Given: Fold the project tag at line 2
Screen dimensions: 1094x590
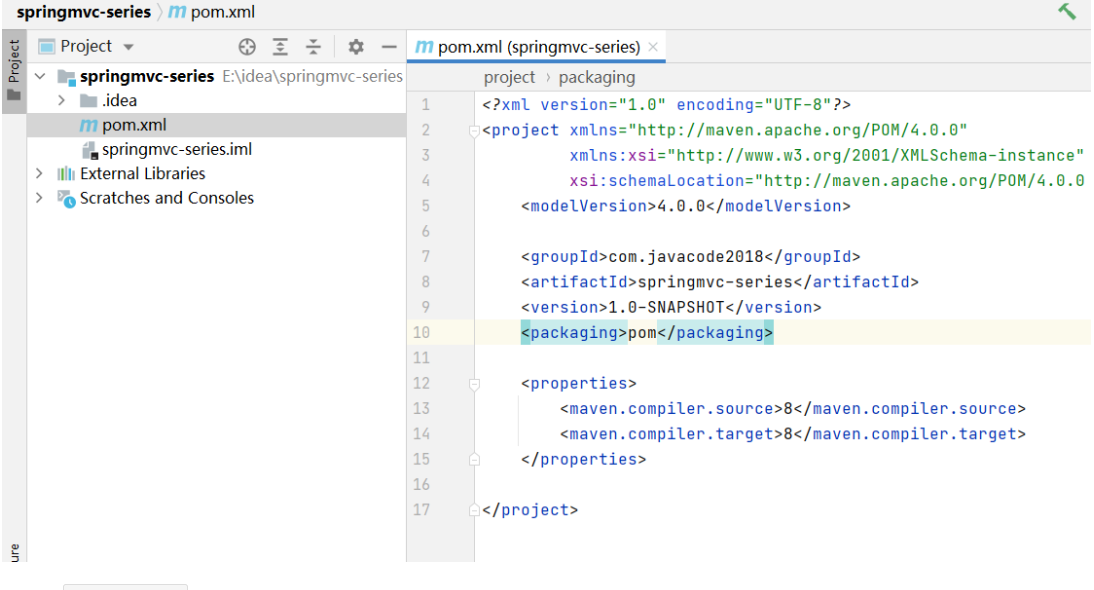Looking at the screenshot, I should pyautogui.click(x=474, y=131).
